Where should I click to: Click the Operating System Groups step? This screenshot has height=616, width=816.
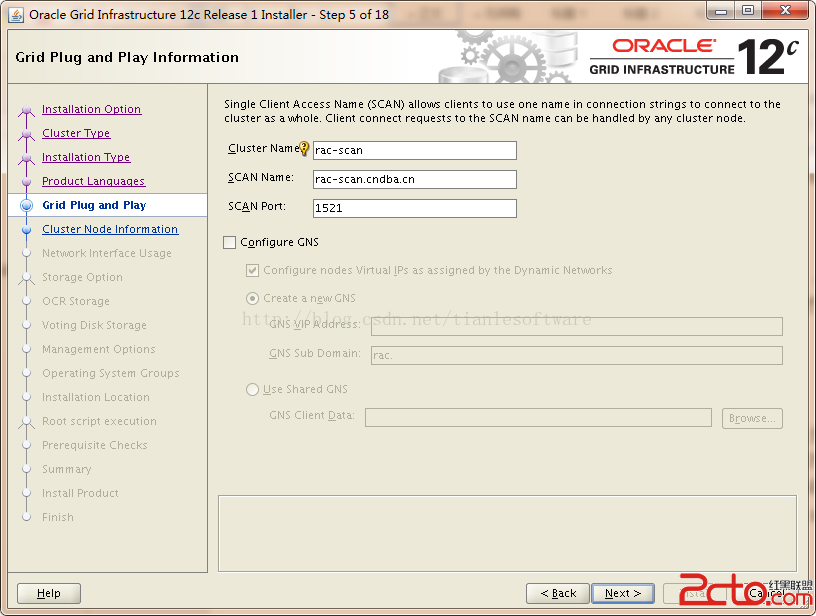point(111,373)
